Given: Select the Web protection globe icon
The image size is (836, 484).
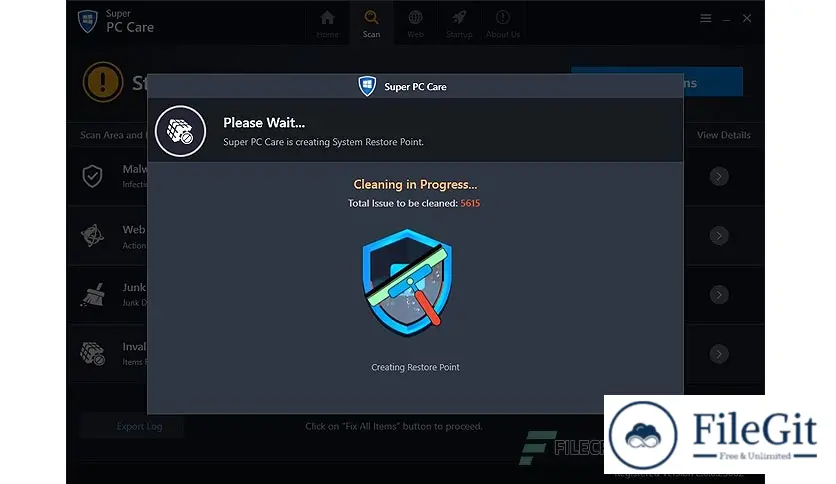Looking at the screenshot, I should point(92,235).
